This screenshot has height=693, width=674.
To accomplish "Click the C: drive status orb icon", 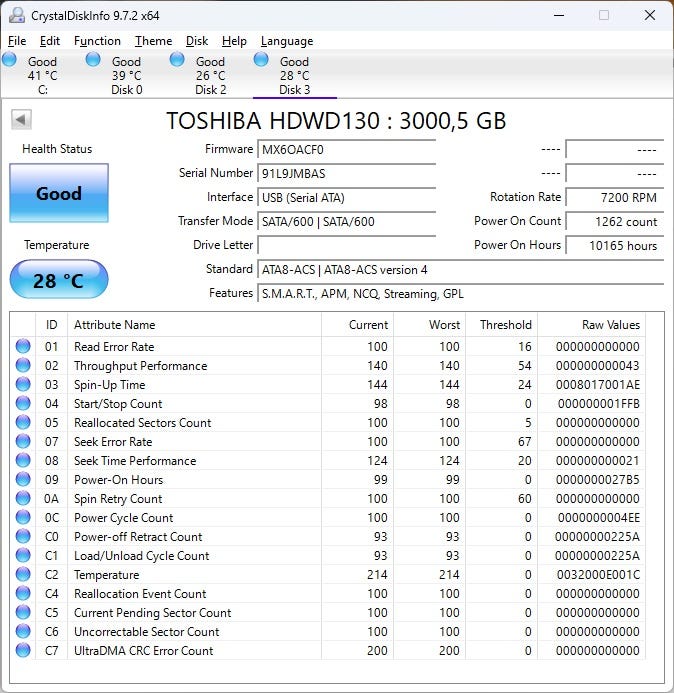I will tap(10, 60).
